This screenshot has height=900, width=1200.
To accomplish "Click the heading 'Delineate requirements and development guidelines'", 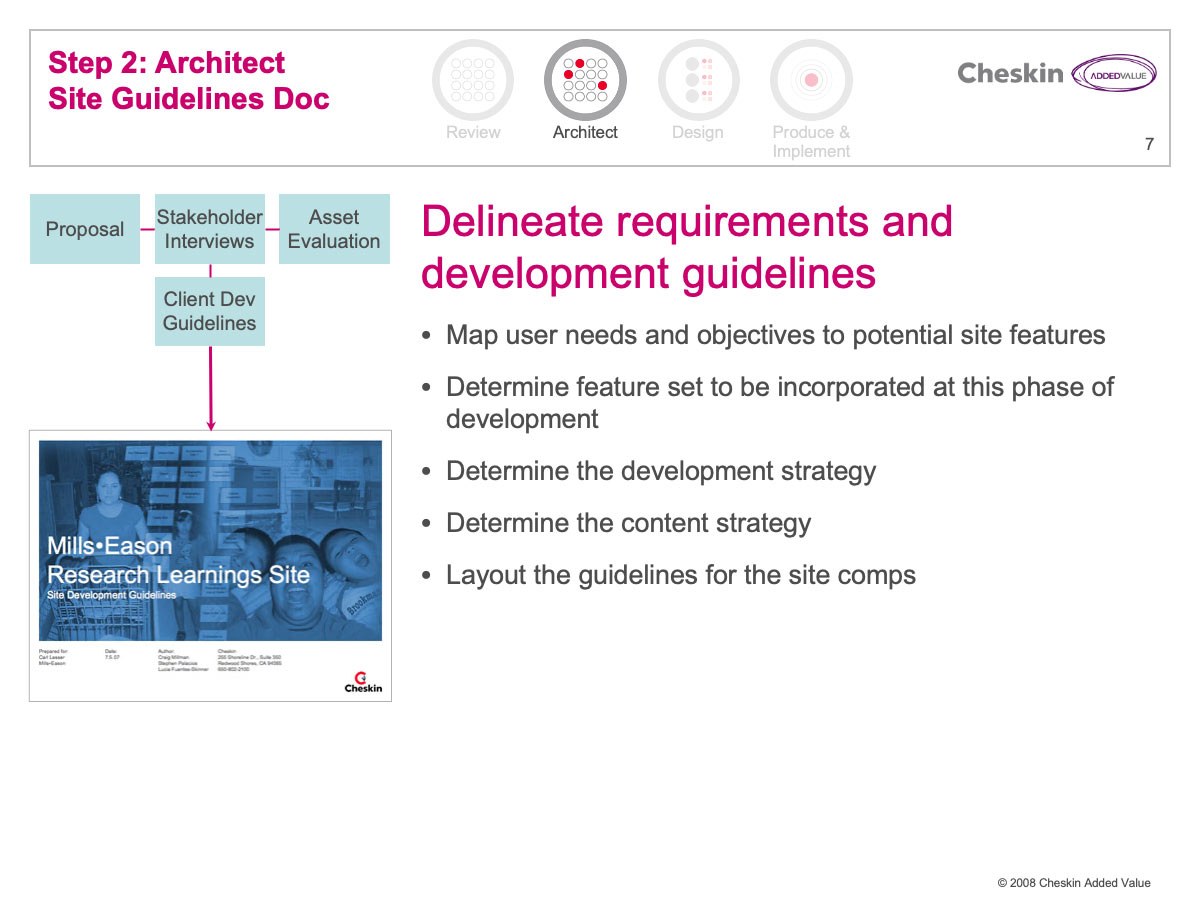I will pyautogui.click(x=687, y=247).
